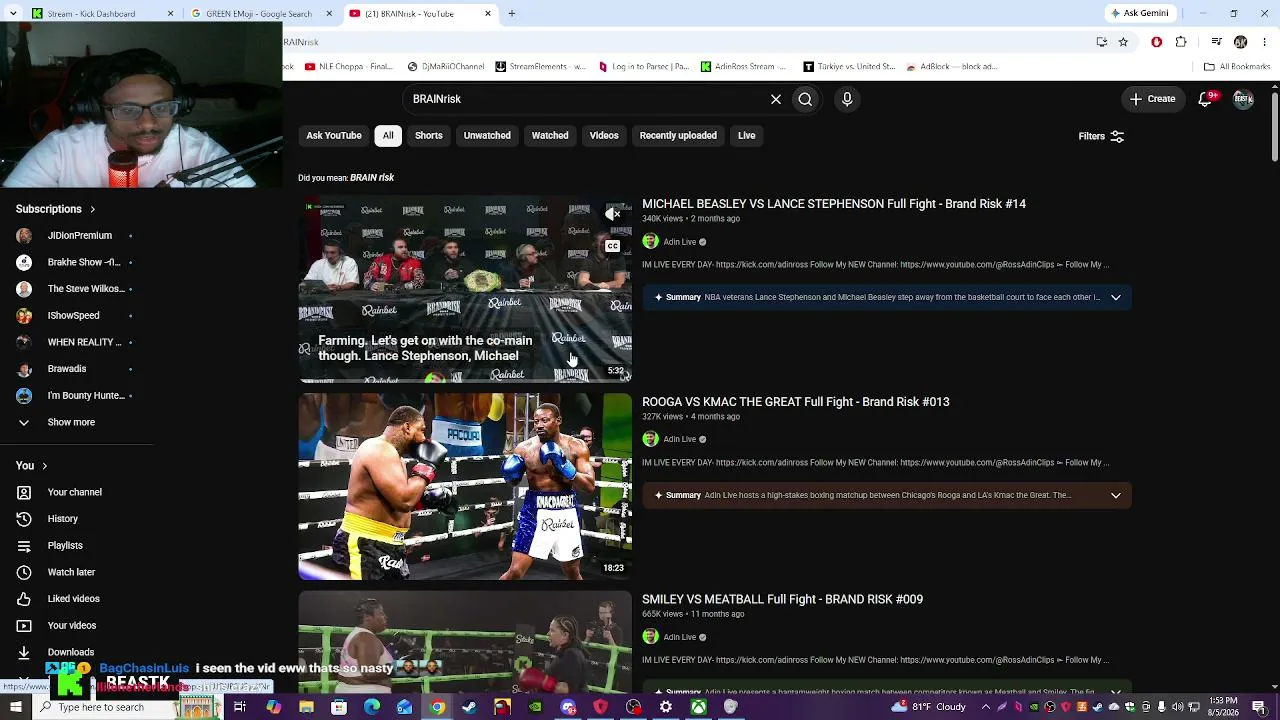Open Downloads in the sidebar
The image size is (1280, 720).
70,652
